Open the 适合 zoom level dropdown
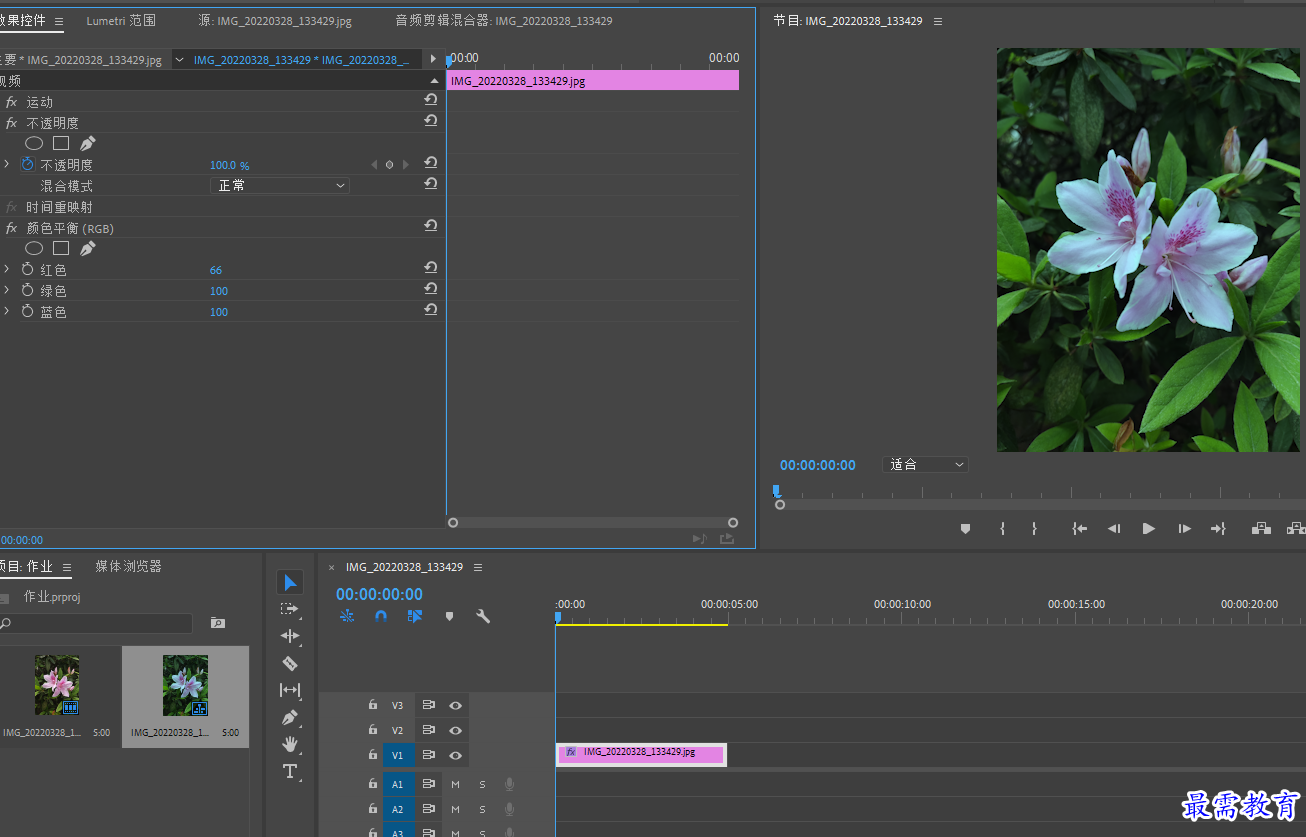The height and width of the screenshot is (837, 1306). pyautogui.click(x=926, y=465)
